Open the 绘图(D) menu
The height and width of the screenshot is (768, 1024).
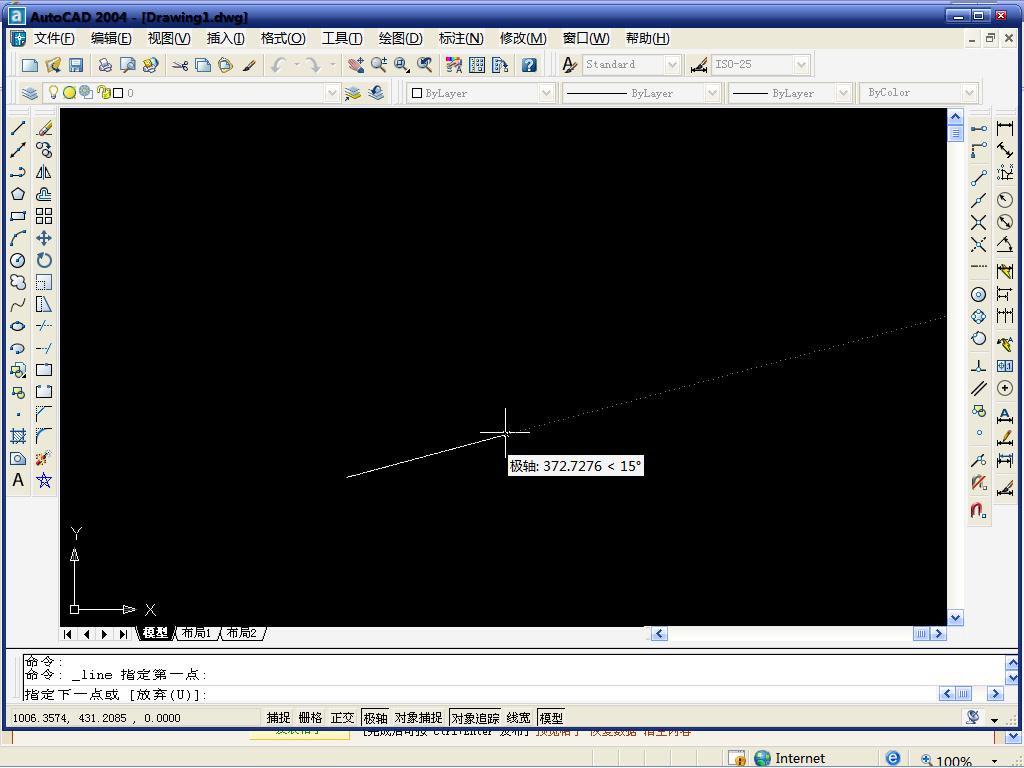pyautogui.click(x=401, y=39)
